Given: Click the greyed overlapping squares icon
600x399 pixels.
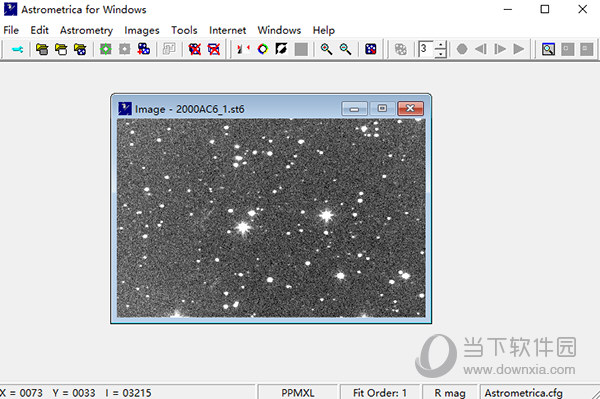Looking at the screenshot, I should [169, 49].
